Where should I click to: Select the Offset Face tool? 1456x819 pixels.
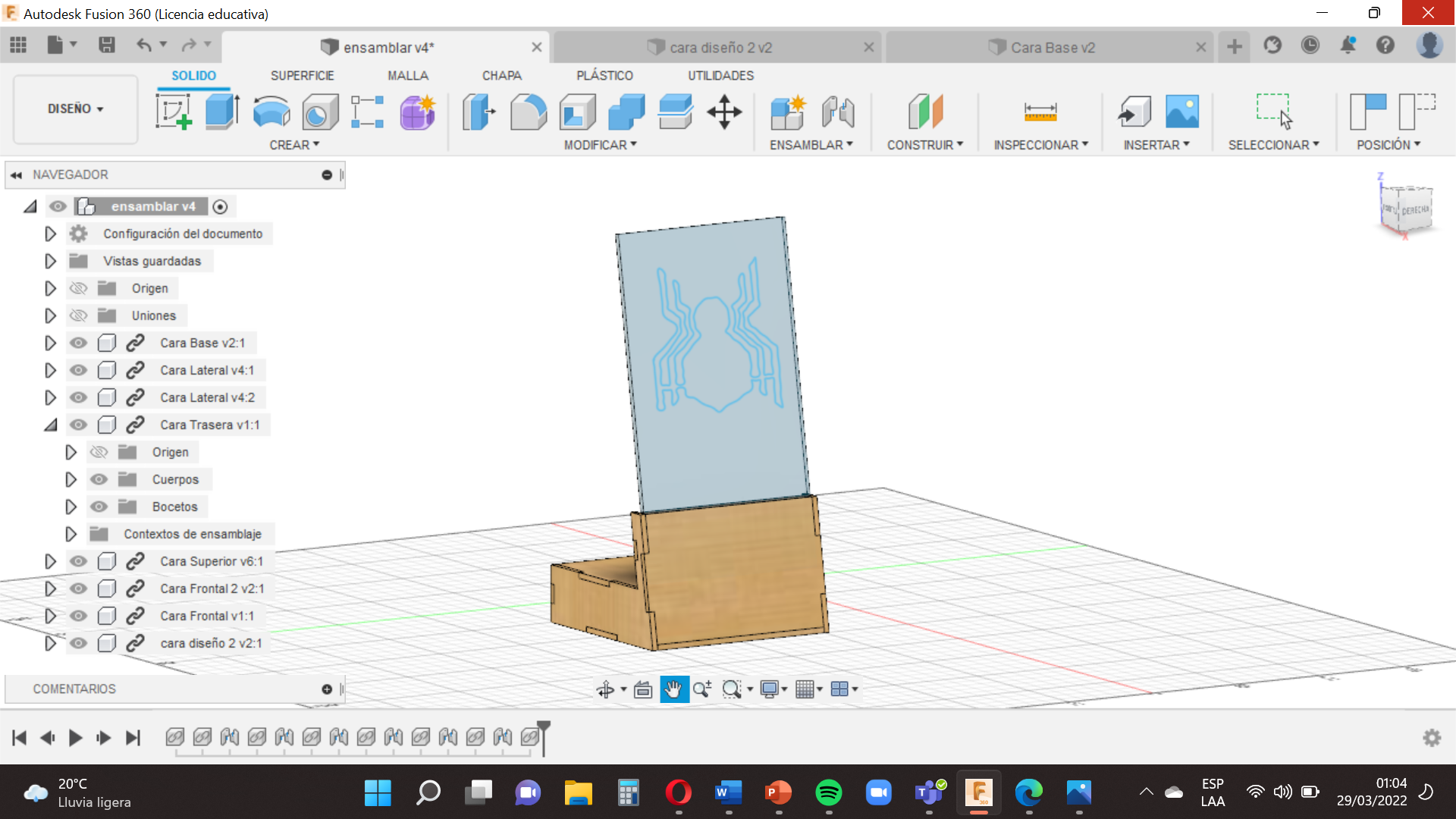[675, 112]
